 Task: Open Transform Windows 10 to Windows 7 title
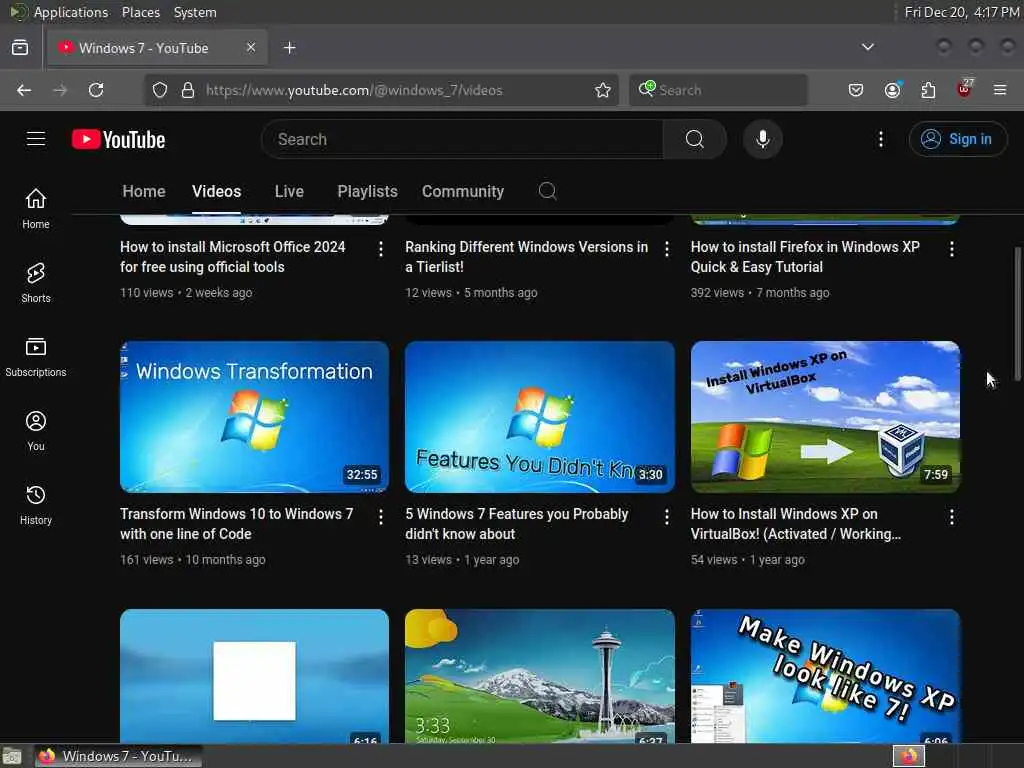[x=236, y=524]
